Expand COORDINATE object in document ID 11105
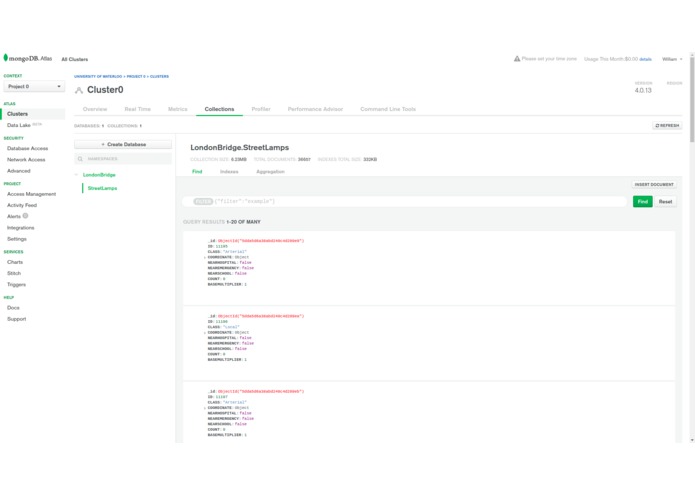This screenshot has width=695, height=494. (x=205, y=257)
